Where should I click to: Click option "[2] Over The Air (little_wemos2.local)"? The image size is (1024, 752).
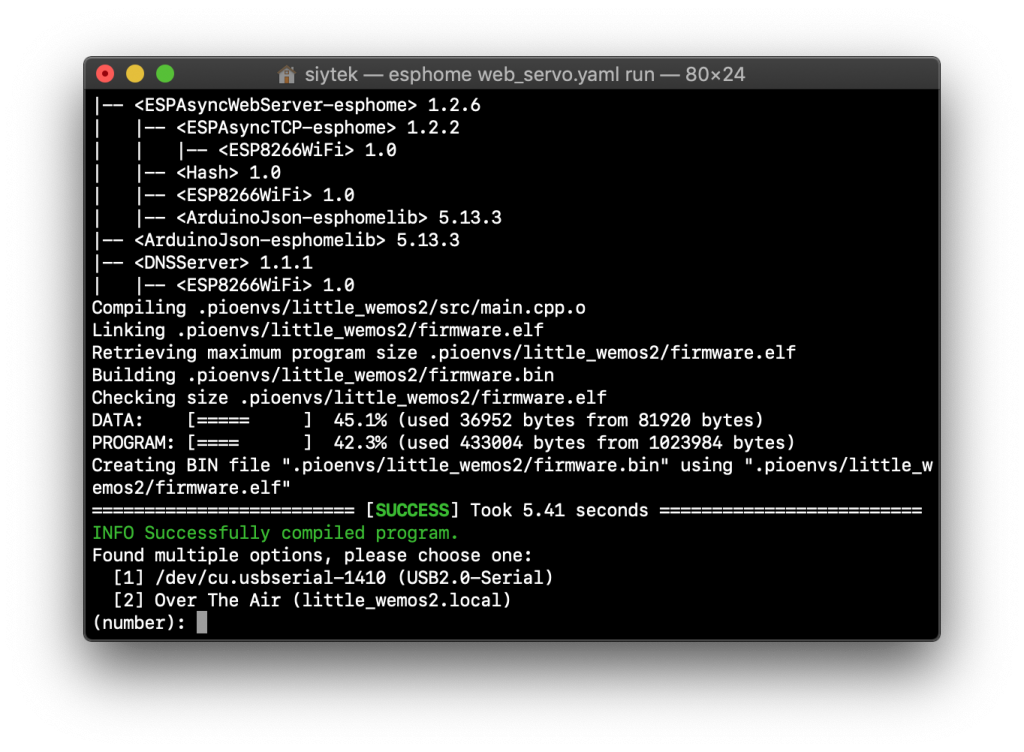pos(312,600)
